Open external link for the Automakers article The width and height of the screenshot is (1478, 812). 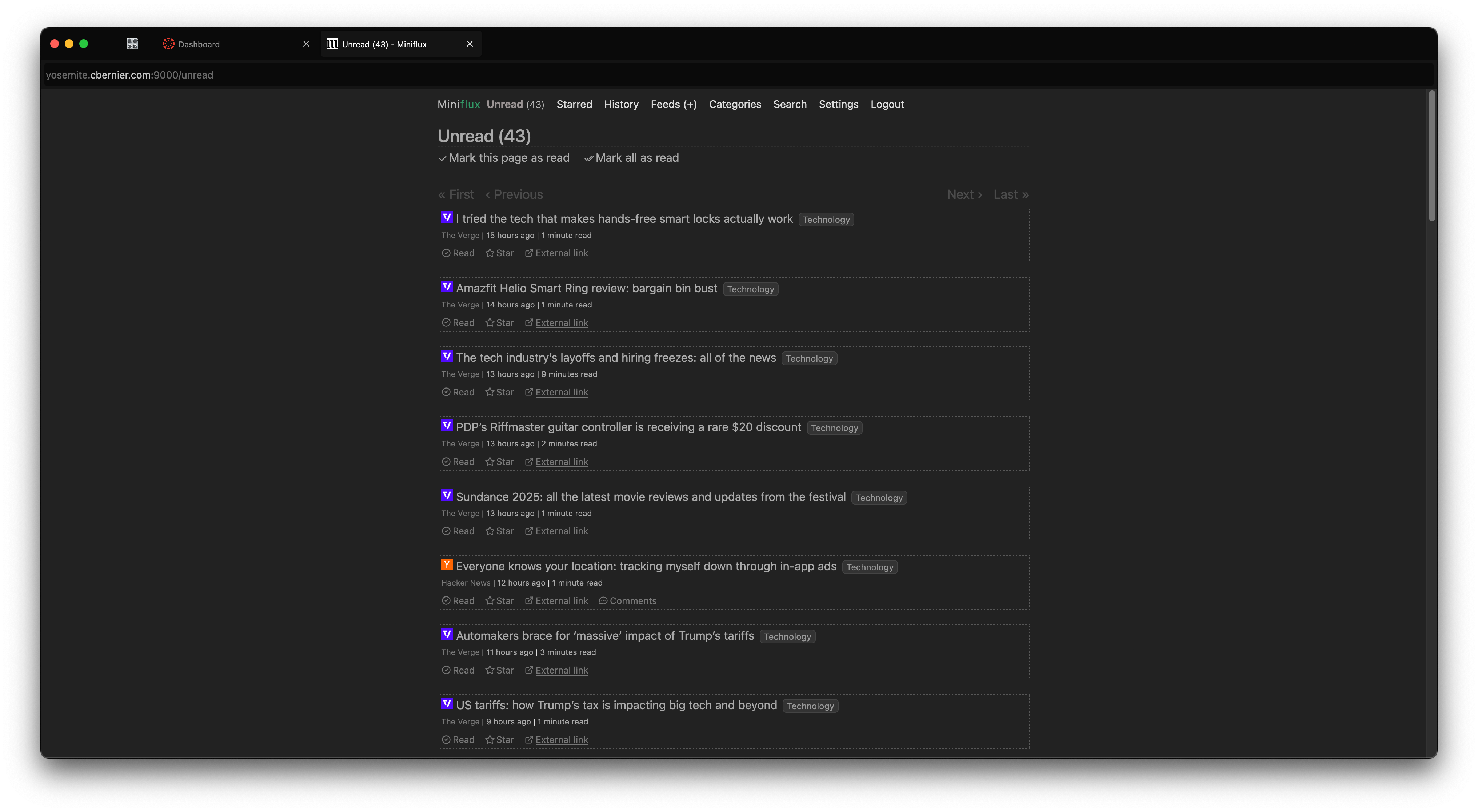556,670
